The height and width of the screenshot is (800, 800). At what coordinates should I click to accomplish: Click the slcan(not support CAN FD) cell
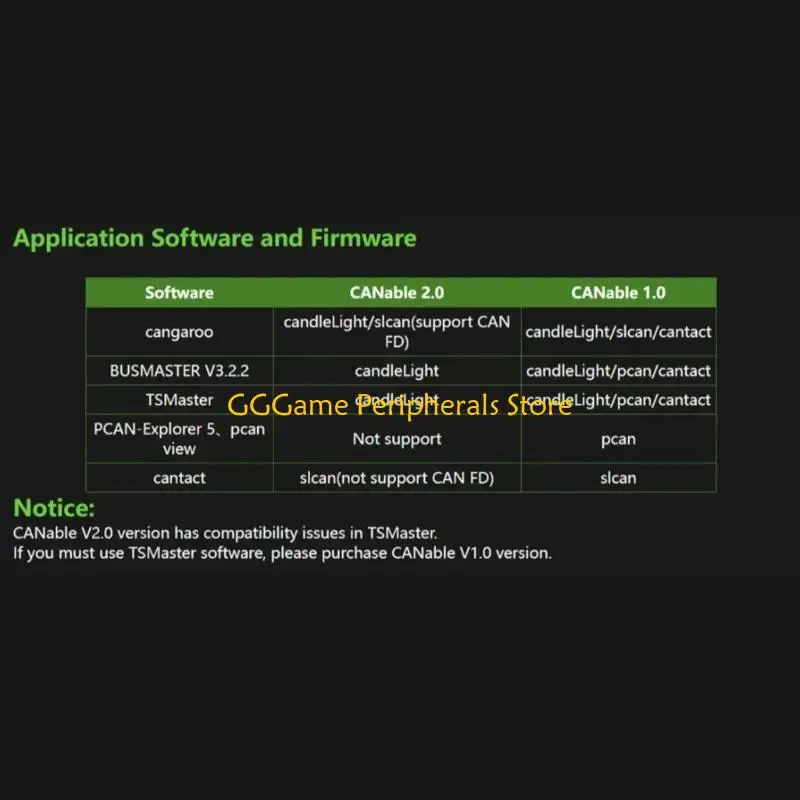point(397,478)
